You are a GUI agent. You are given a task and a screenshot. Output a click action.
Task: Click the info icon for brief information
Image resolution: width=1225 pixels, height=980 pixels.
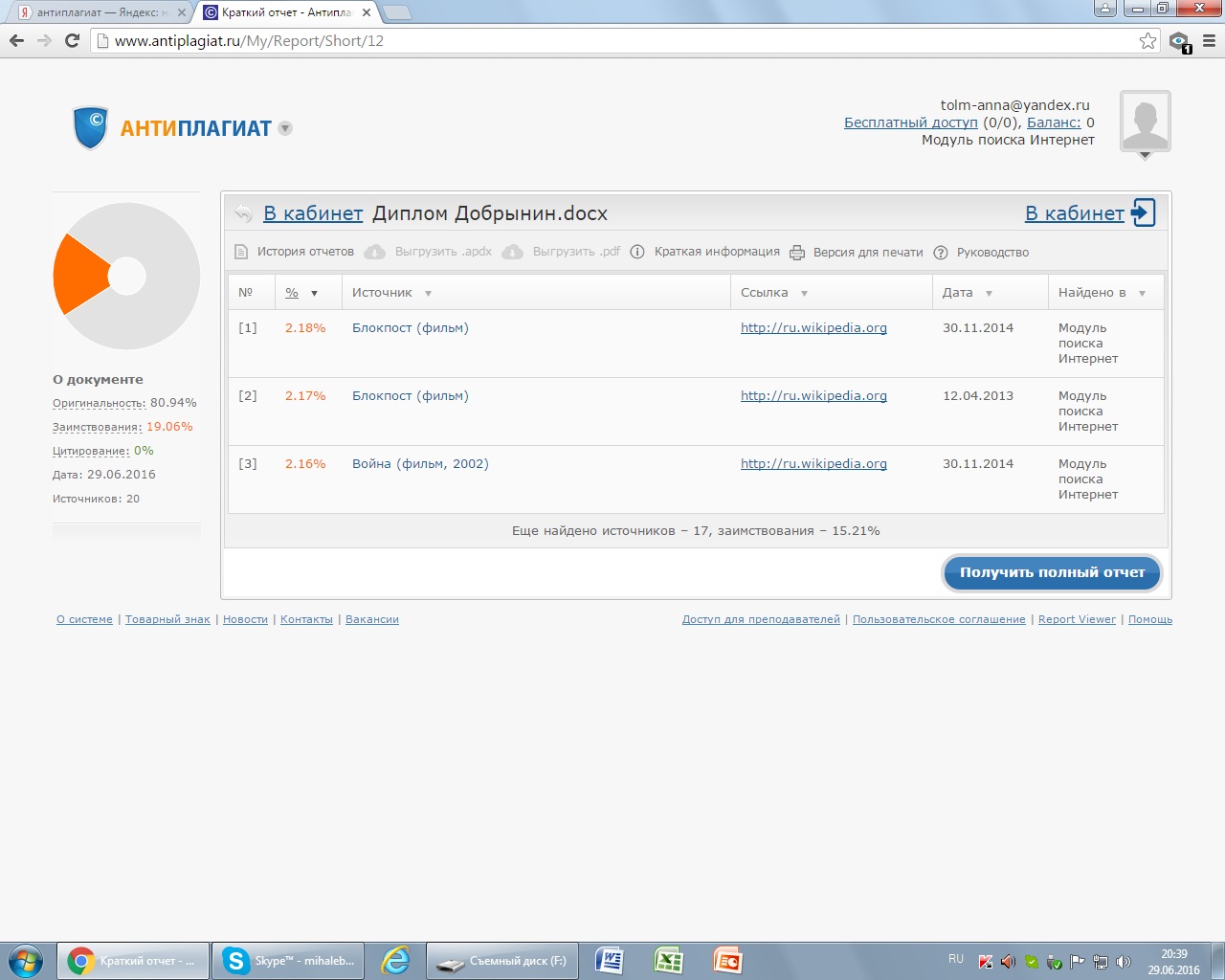tap(637, 252)
